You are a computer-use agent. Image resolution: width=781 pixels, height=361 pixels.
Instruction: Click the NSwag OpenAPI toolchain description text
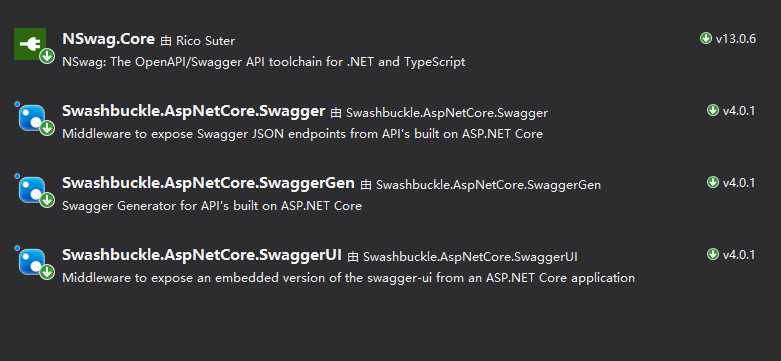coord(263,62)
